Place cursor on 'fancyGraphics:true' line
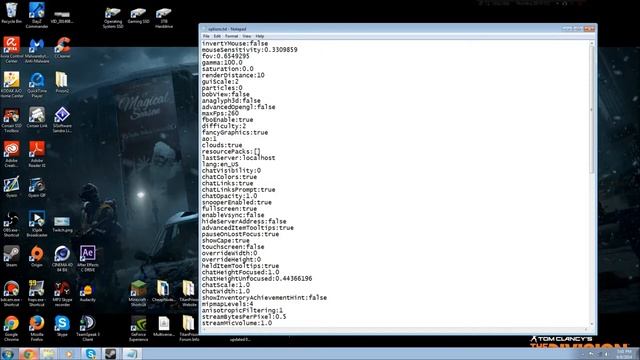Screen dimensions: 640x360 [x=235, y=133]
